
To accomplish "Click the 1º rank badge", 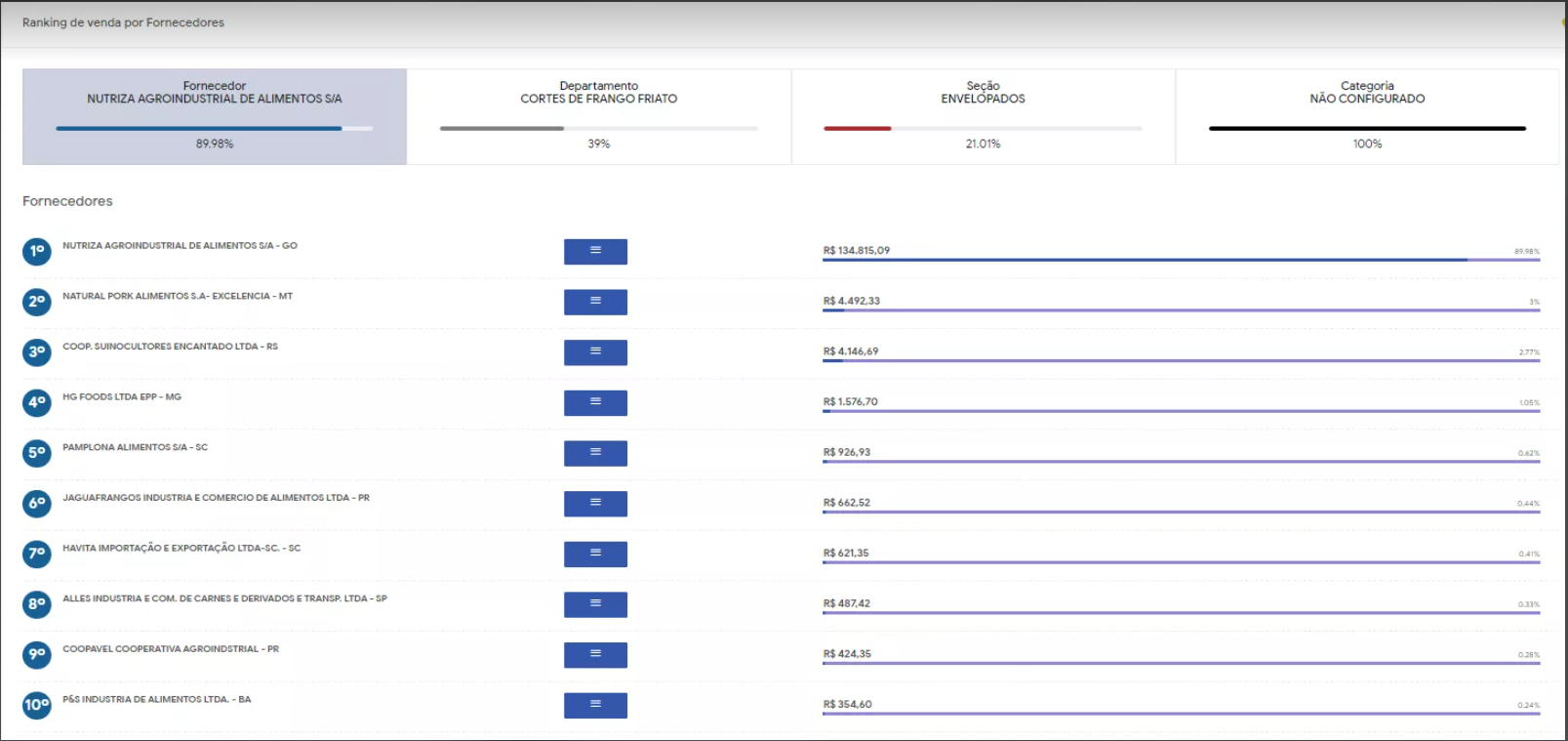I will [37, 252].
